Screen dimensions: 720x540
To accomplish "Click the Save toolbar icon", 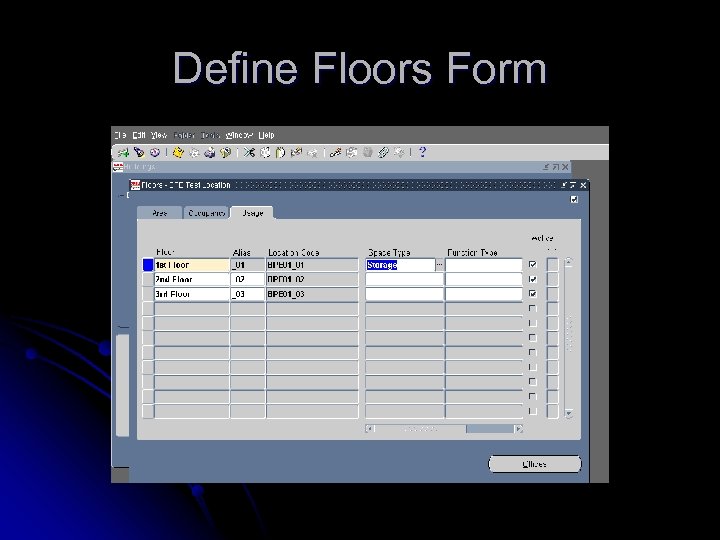I will click(x=178, y=152).
